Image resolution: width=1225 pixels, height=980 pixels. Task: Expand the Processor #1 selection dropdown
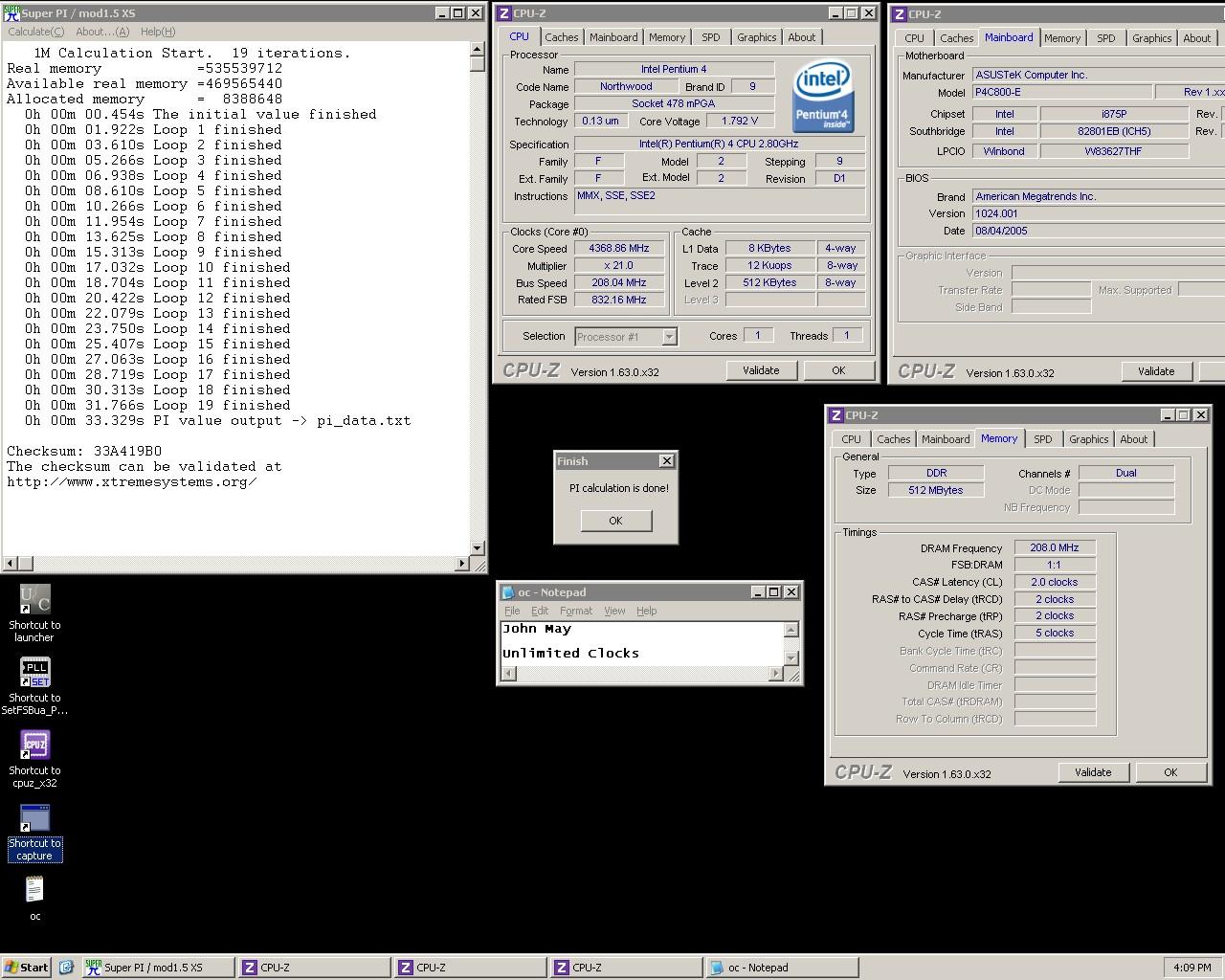[669, 337]
